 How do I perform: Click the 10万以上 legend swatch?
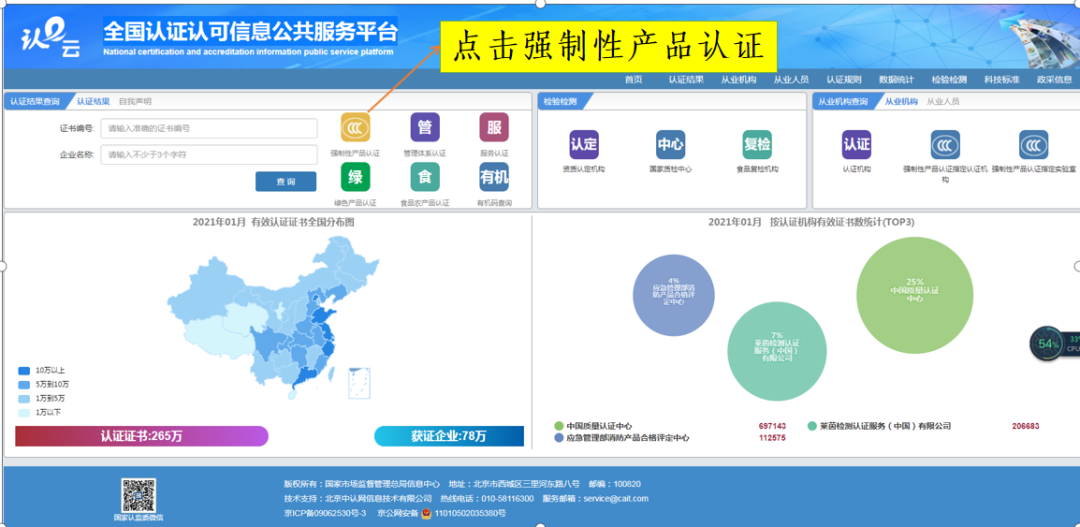coord(24,370)
